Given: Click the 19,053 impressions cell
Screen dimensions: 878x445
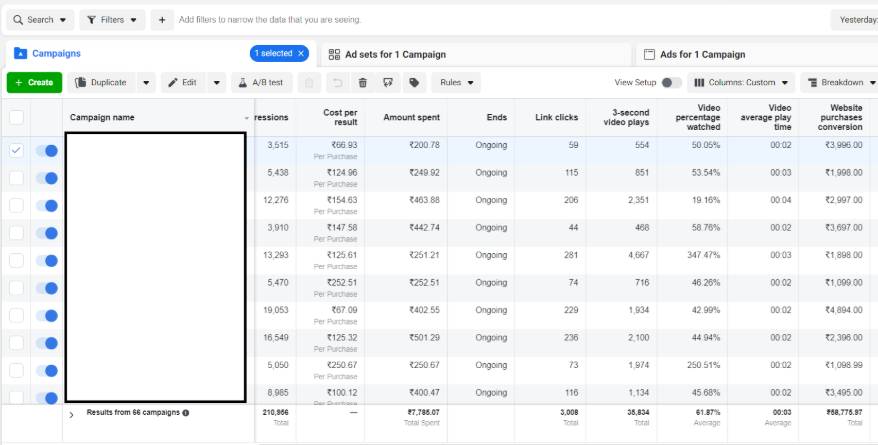Looking at the screenshot, I should click(x=276, y=311).
